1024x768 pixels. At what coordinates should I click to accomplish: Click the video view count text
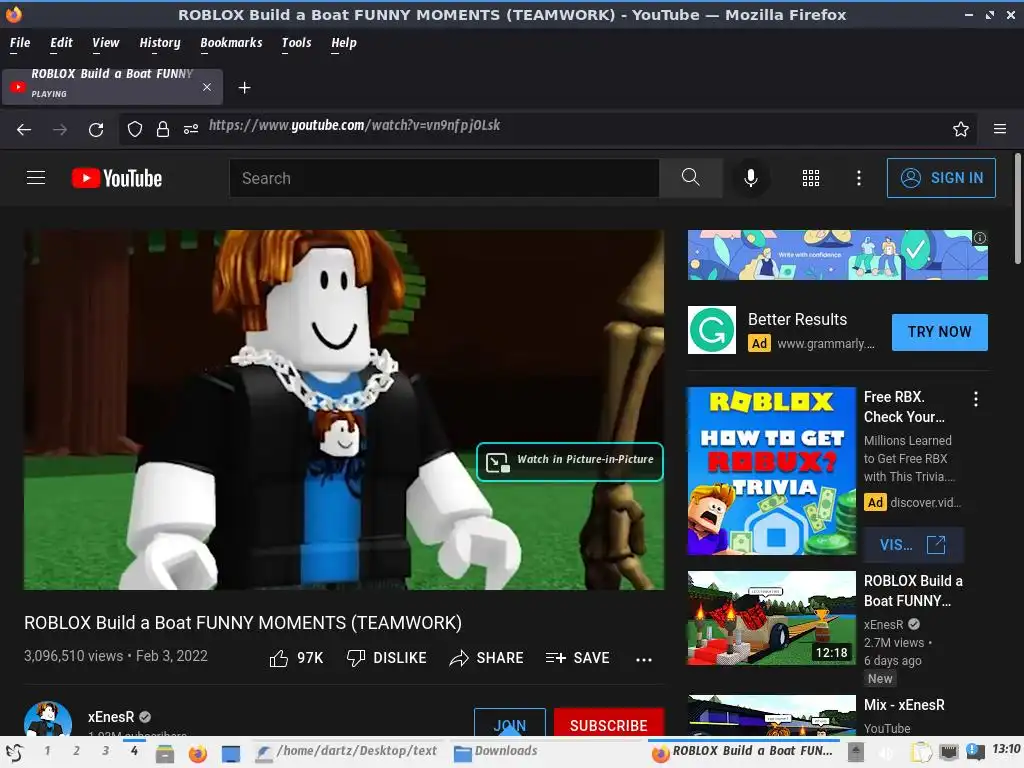73,656
